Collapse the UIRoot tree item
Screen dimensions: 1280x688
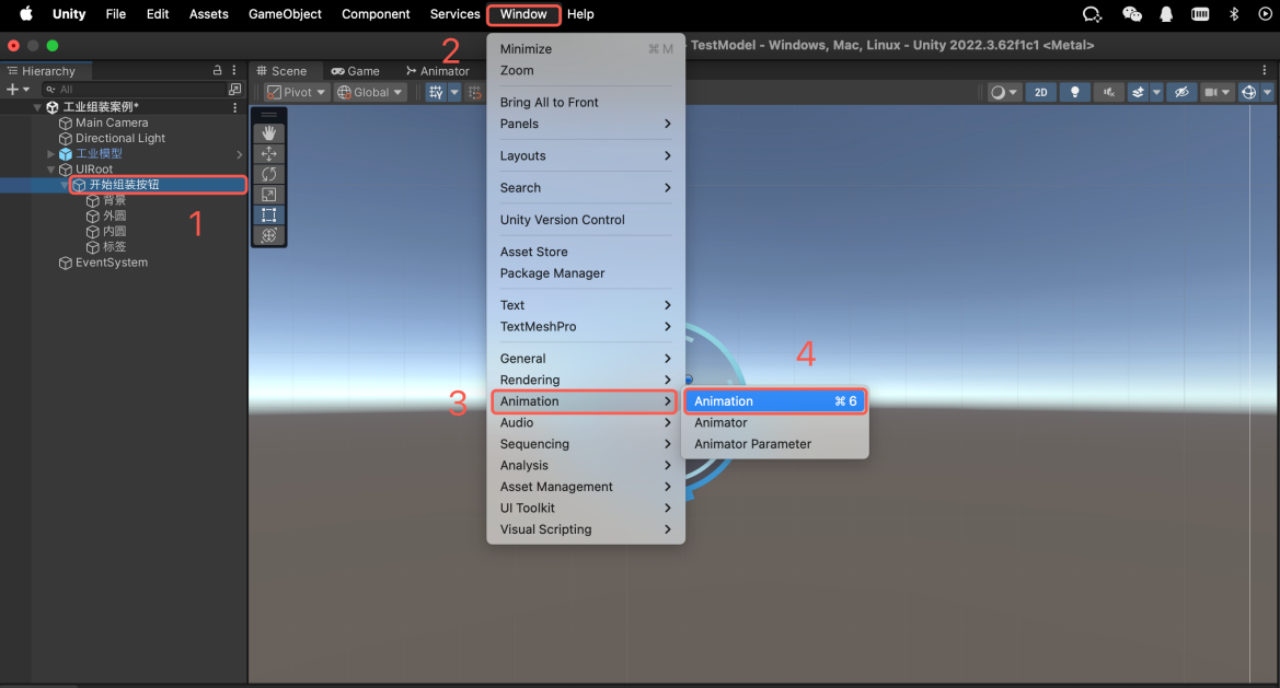click(51, 170)
